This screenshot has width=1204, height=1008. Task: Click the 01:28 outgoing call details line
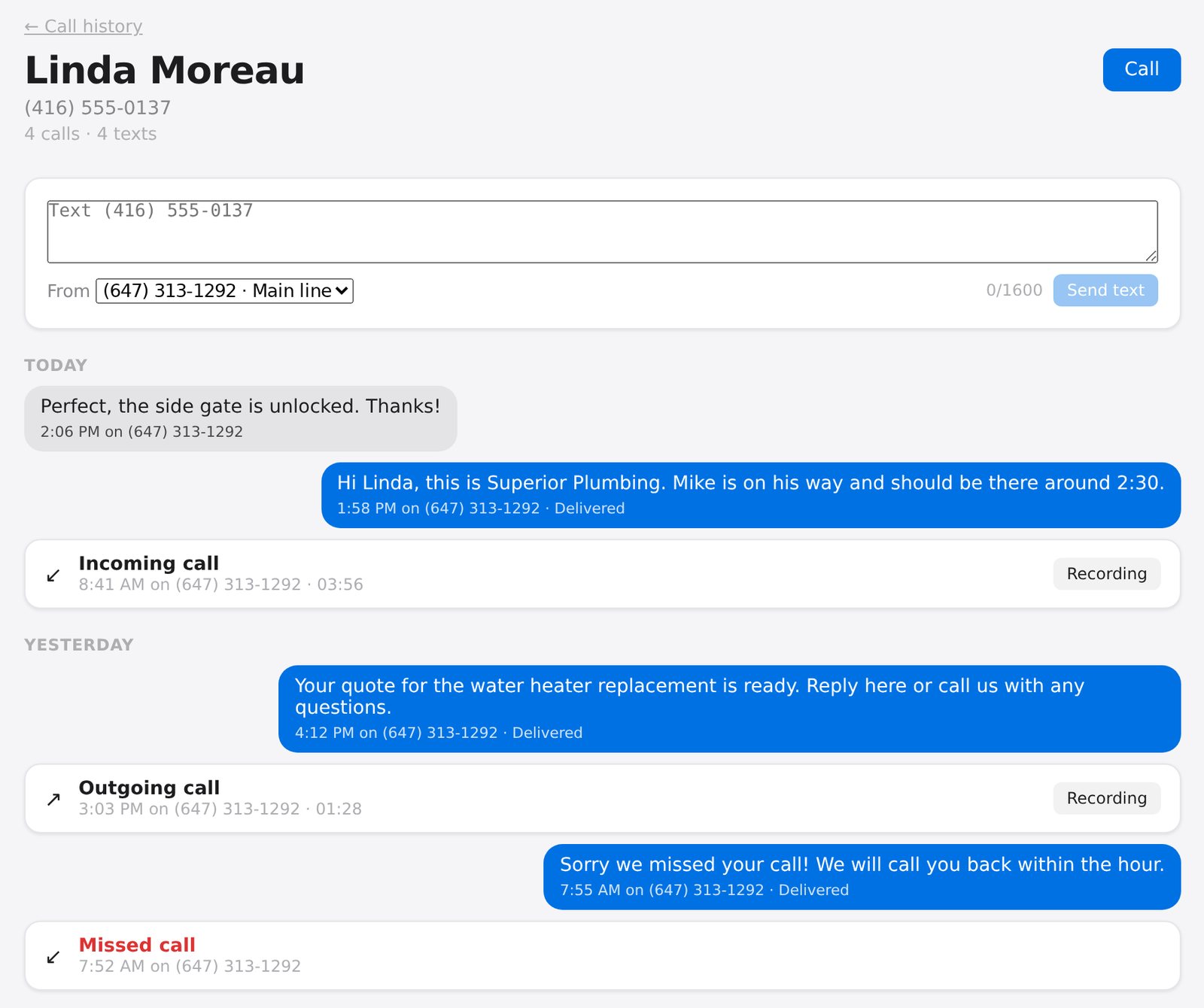220,809
